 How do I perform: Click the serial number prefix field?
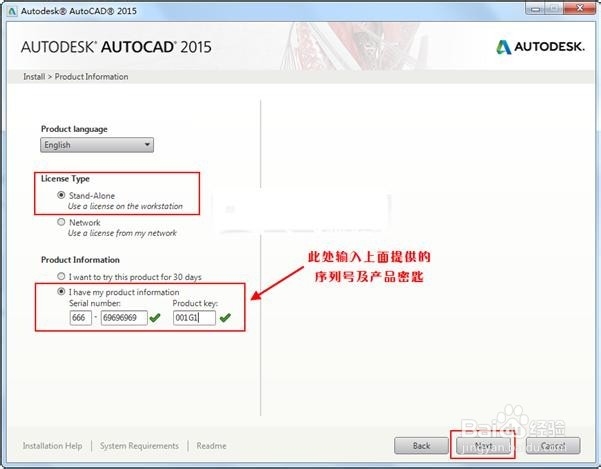point(80,318)
